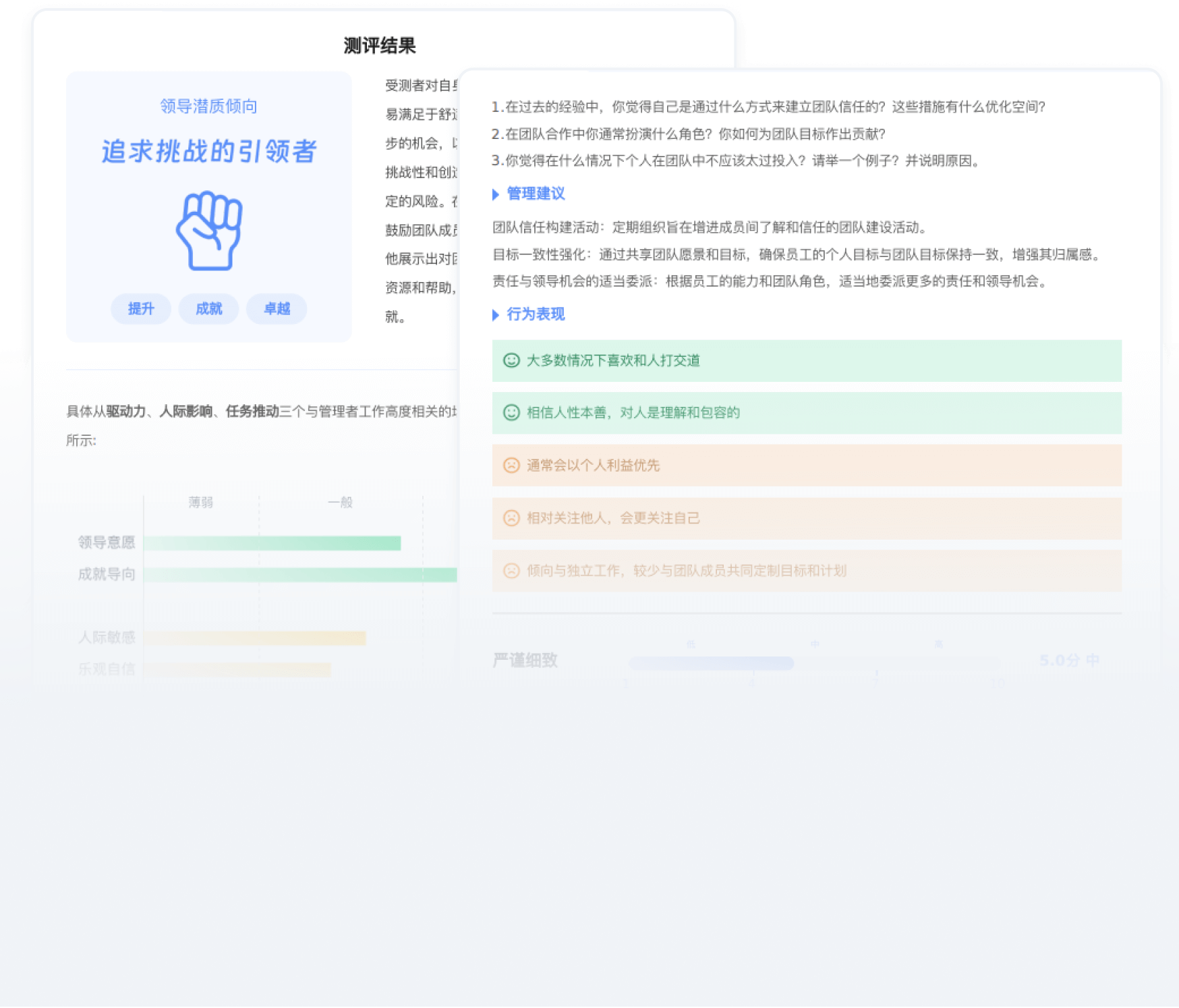Screen dimensions: 1179x1008
Task: Click the 团队信任构建活动 suggestion line
Action: [710, 227]
